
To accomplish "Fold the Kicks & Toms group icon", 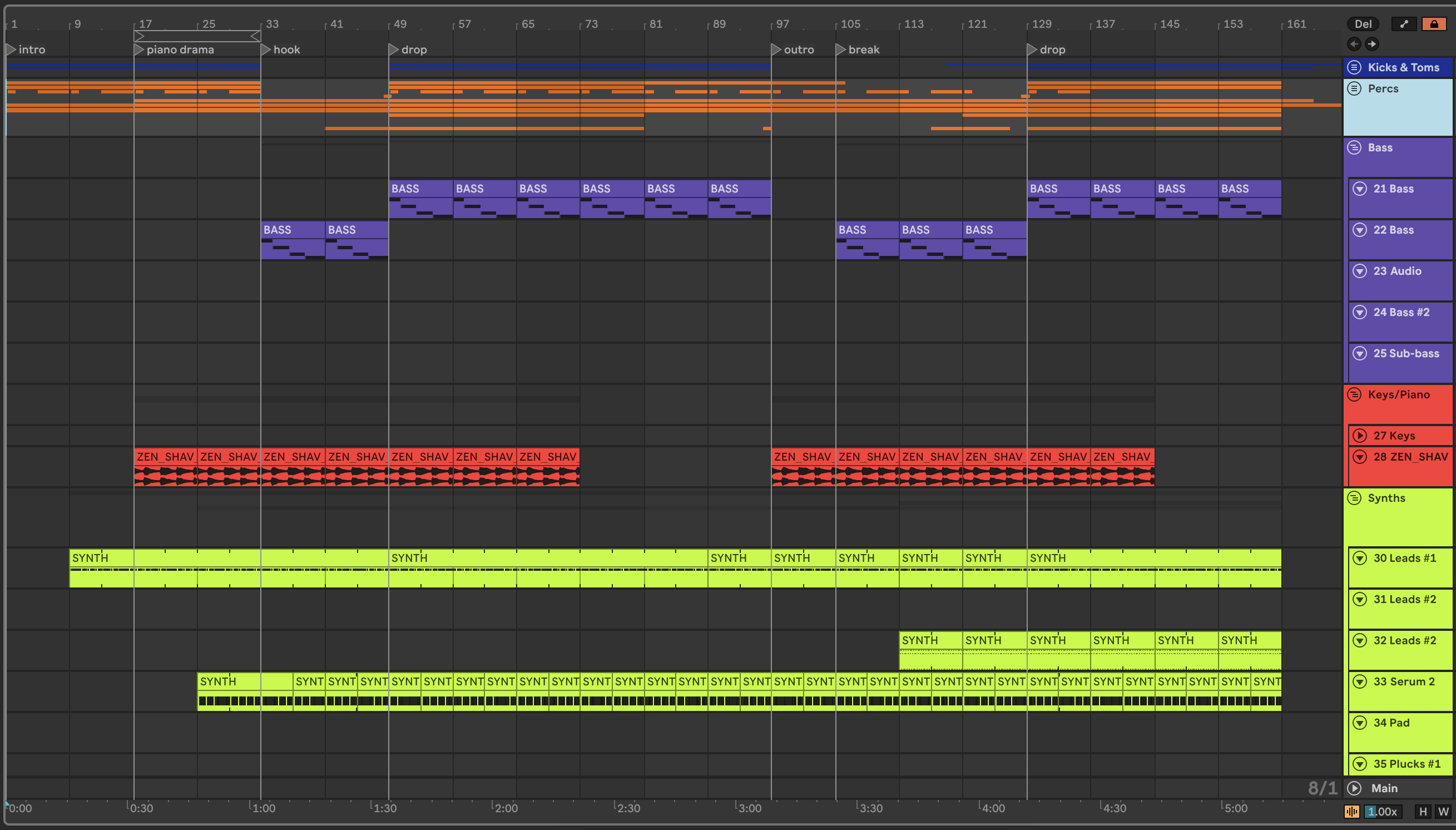I will click(x=1355, y=67).
